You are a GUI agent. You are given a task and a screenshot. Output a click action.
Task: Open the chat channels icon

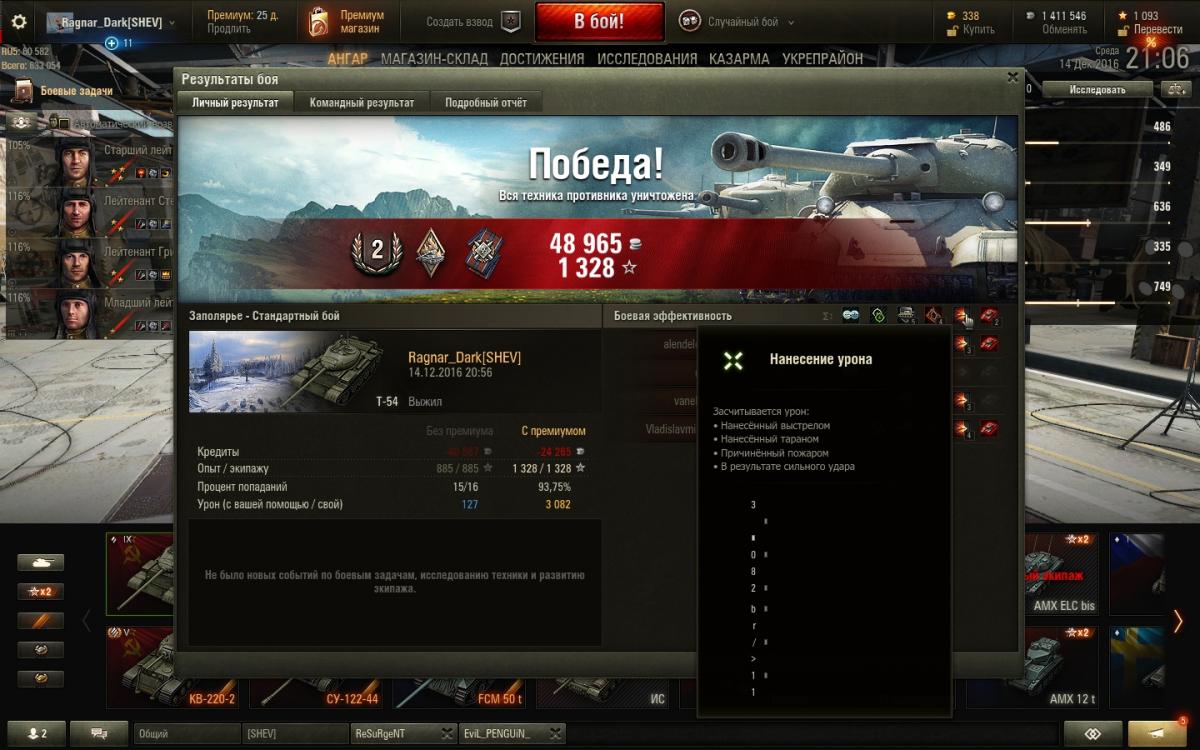pos(100,733)
